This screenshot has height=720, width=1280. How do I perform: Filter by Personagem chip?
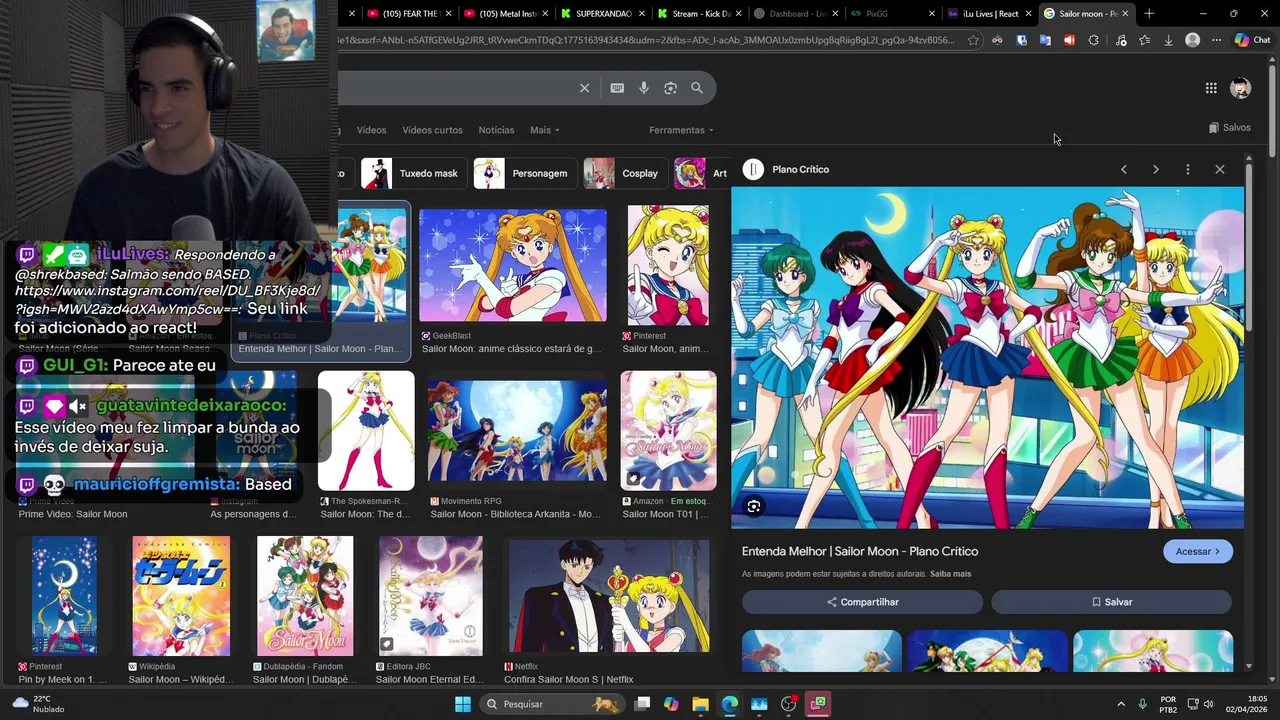(525, 173)
